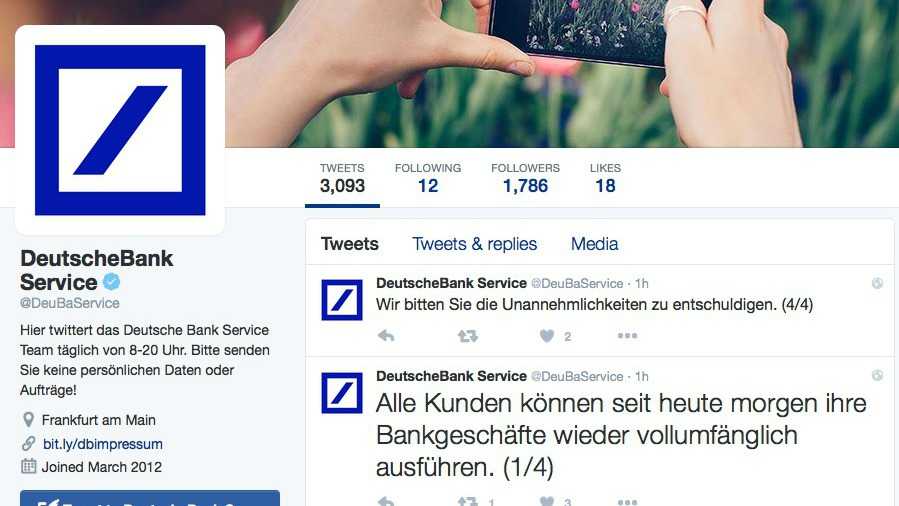Image resolution: width=899 pixels, height=506 pixels.
Task: Open more options on the (1/4) tweet
Action: point(627,502)
